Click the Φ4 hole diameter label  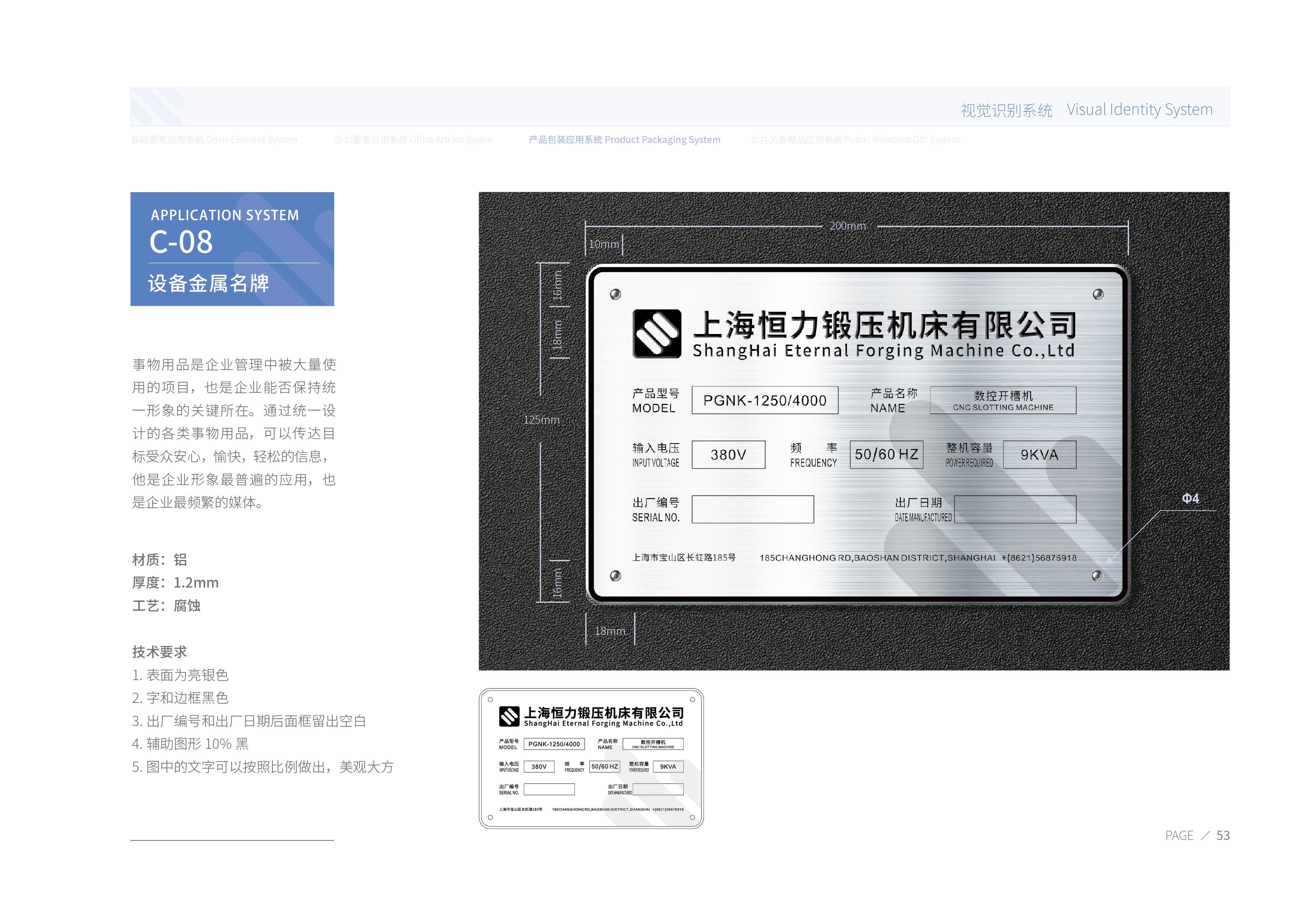coord(1191,498)
